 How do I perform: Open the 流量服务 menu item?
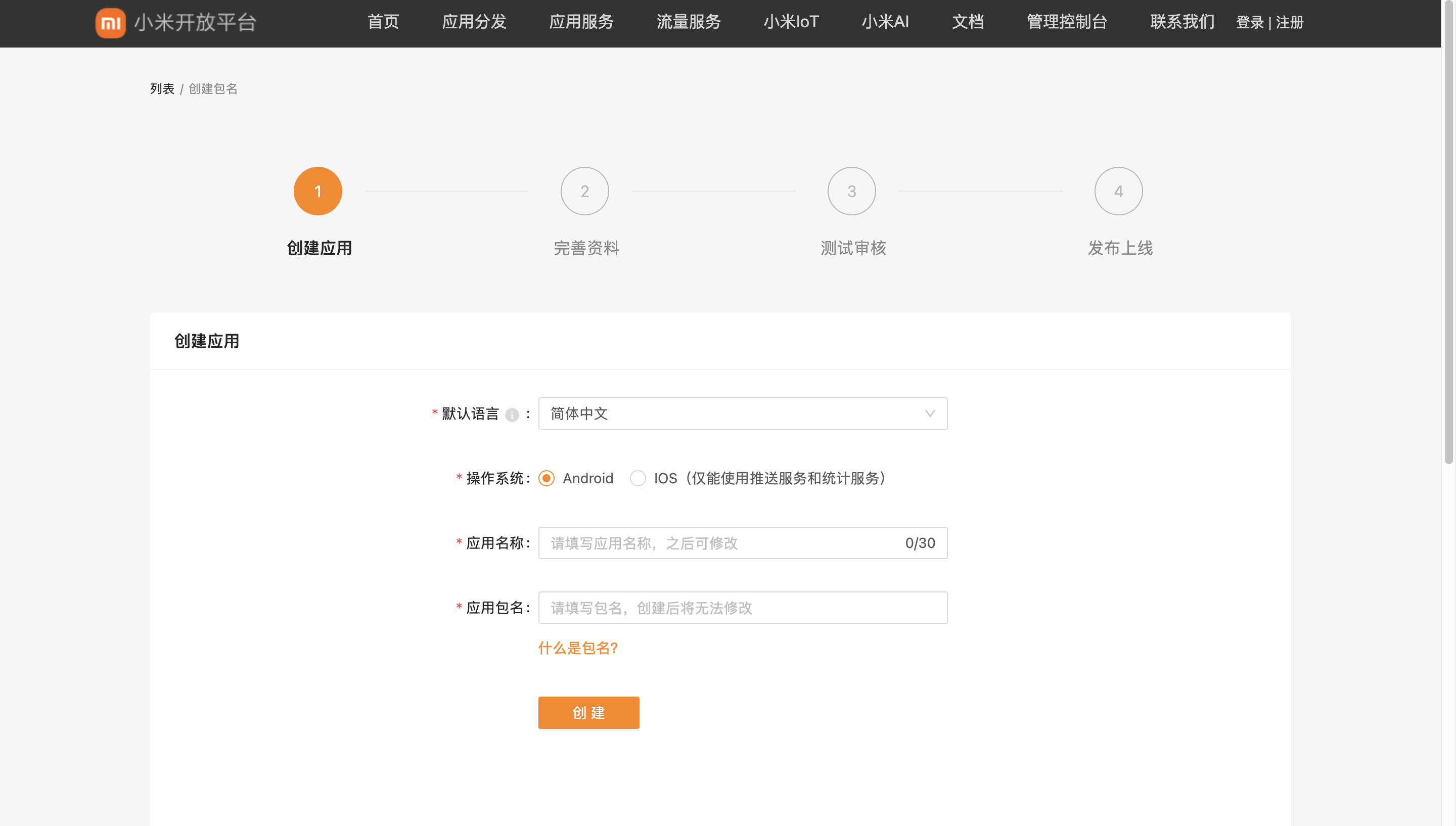[689, 22]
